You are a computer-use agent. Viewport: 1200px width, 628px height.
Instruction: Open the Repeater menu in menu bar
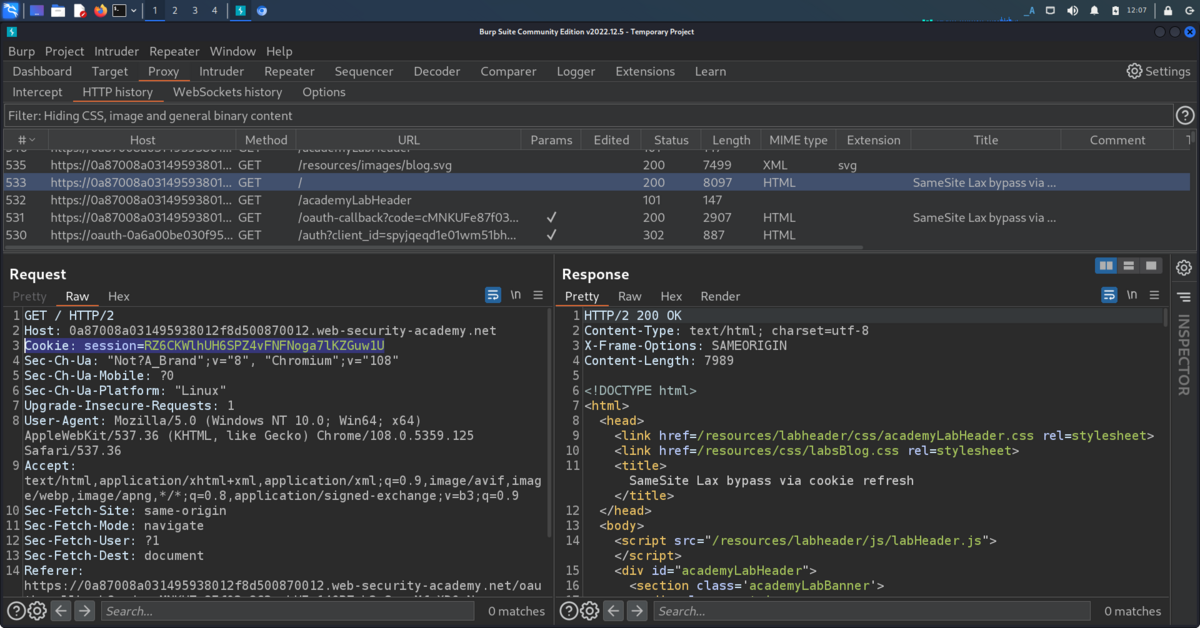174,51
